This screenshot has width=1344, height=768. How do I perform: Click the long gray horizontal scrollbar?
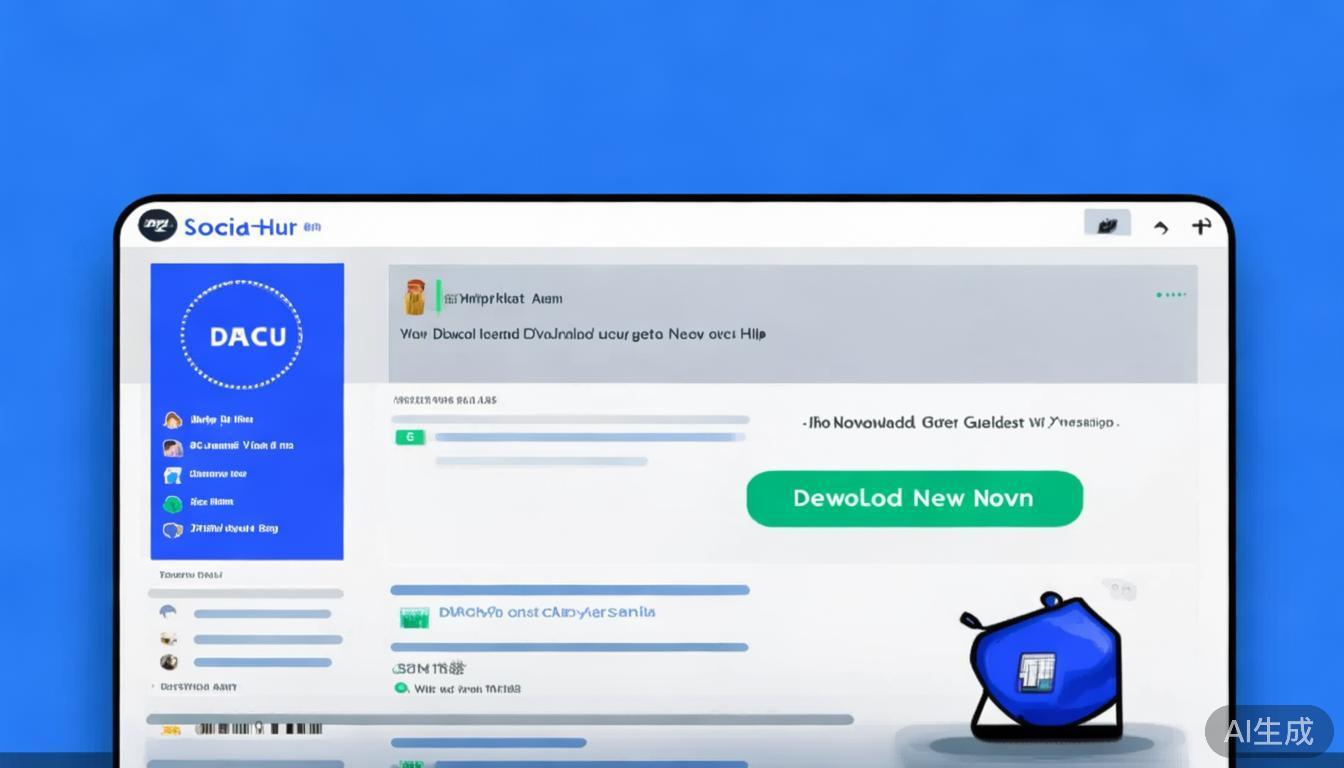[500, 719]
